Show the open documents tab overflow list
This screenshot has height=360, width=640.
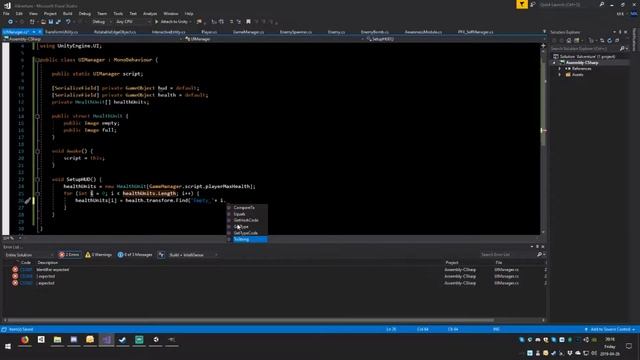point(544,31)
